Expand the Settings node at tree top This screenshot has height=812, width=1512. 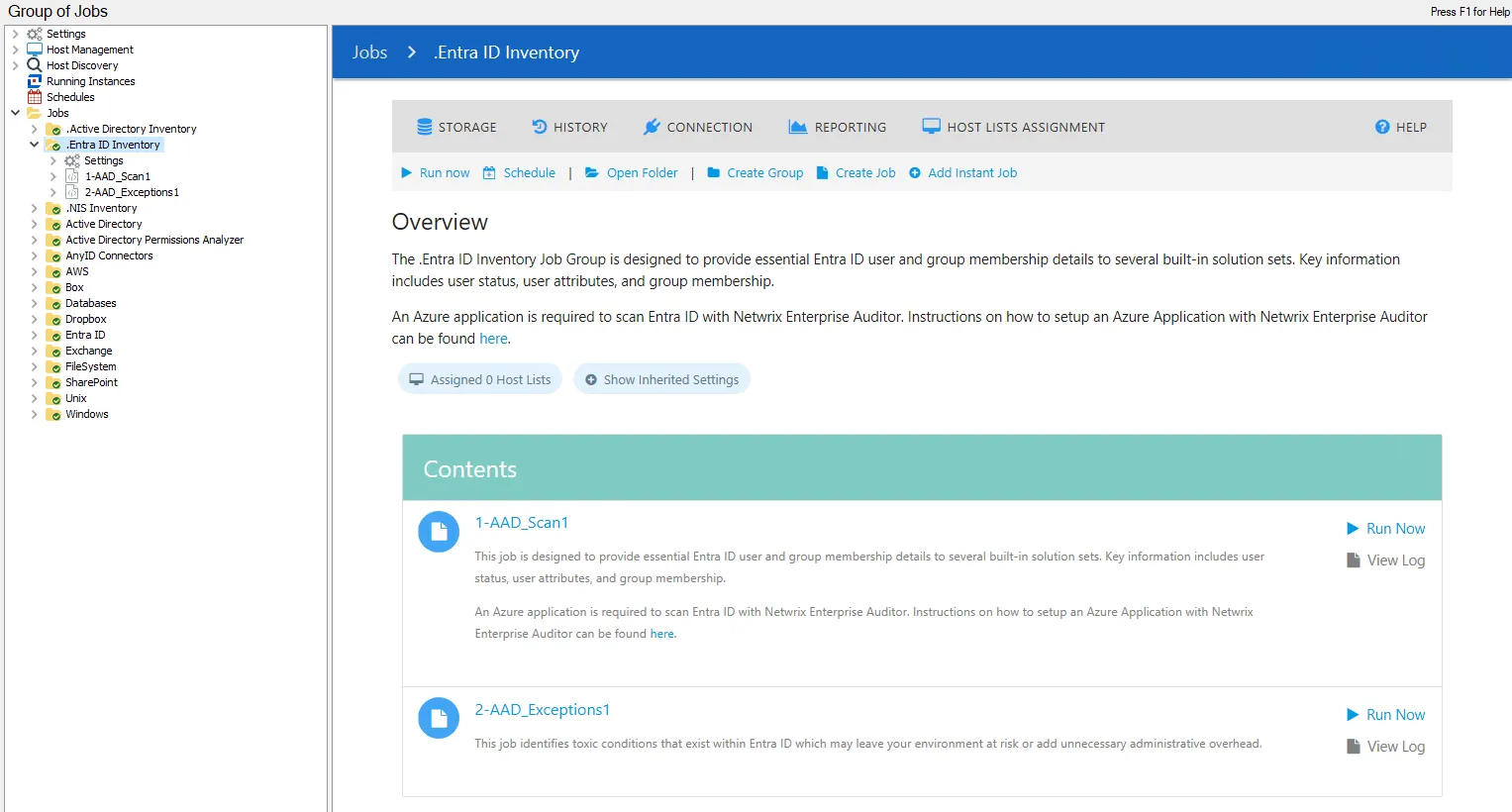pyautogui.click(x=15, y=34)
